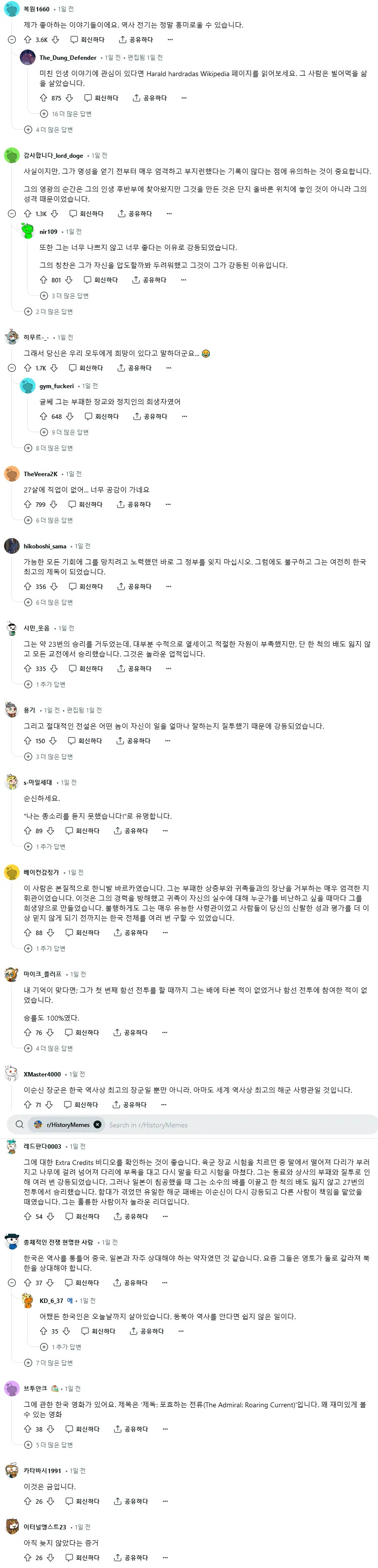Type in the Search in r/HistoryMemes field
Image resolution: width=378 pixels, height=1568 pixels.
[237, 1125]
